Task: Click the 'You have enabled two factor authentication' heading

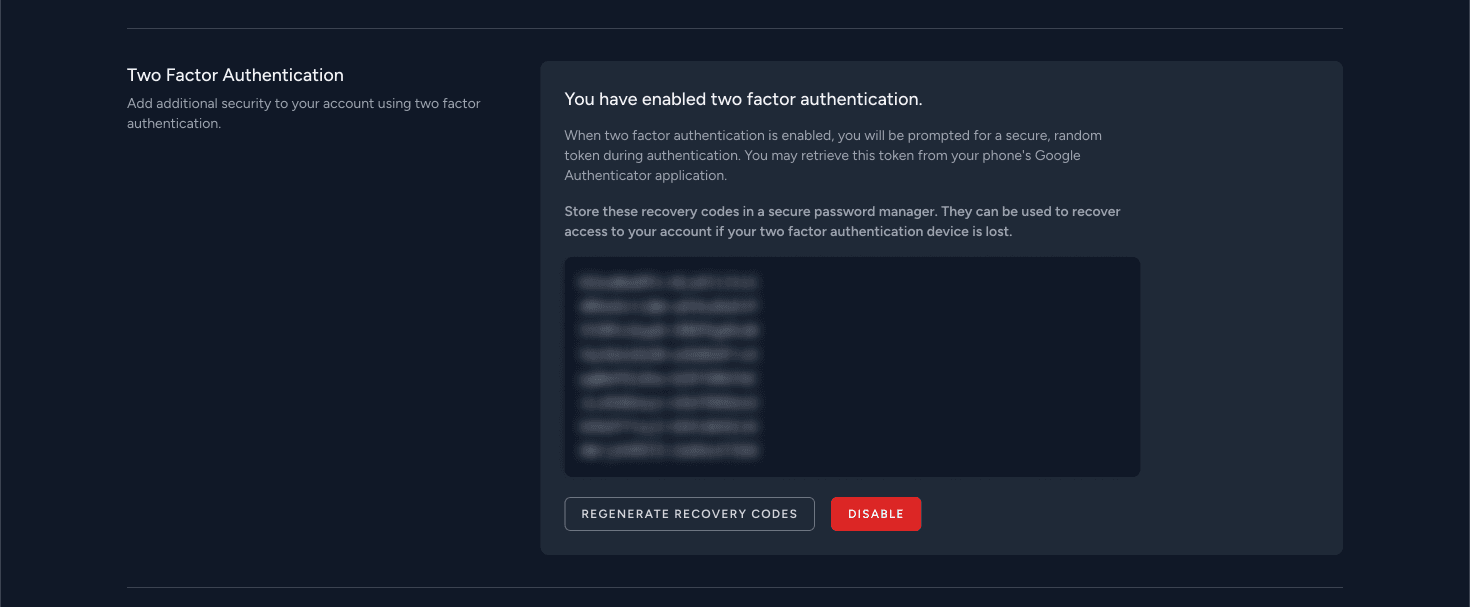Action: tap(743, 99)
